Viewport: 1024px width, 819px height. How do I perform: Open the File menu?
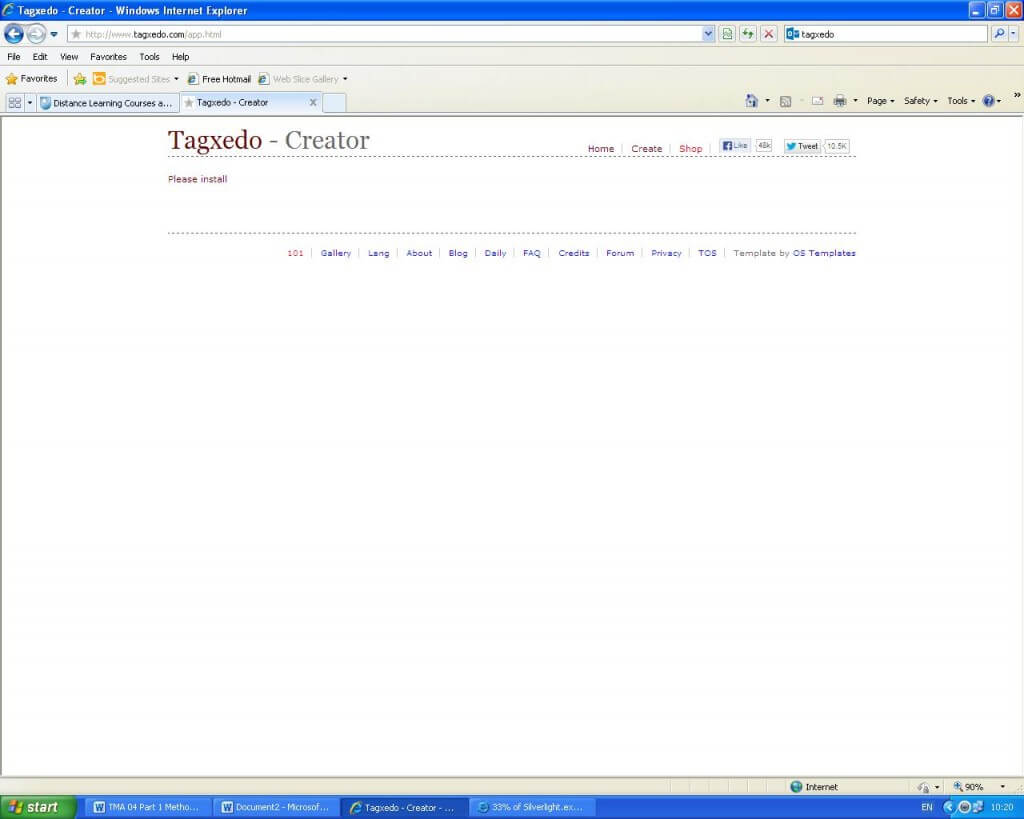pos(14,57)
